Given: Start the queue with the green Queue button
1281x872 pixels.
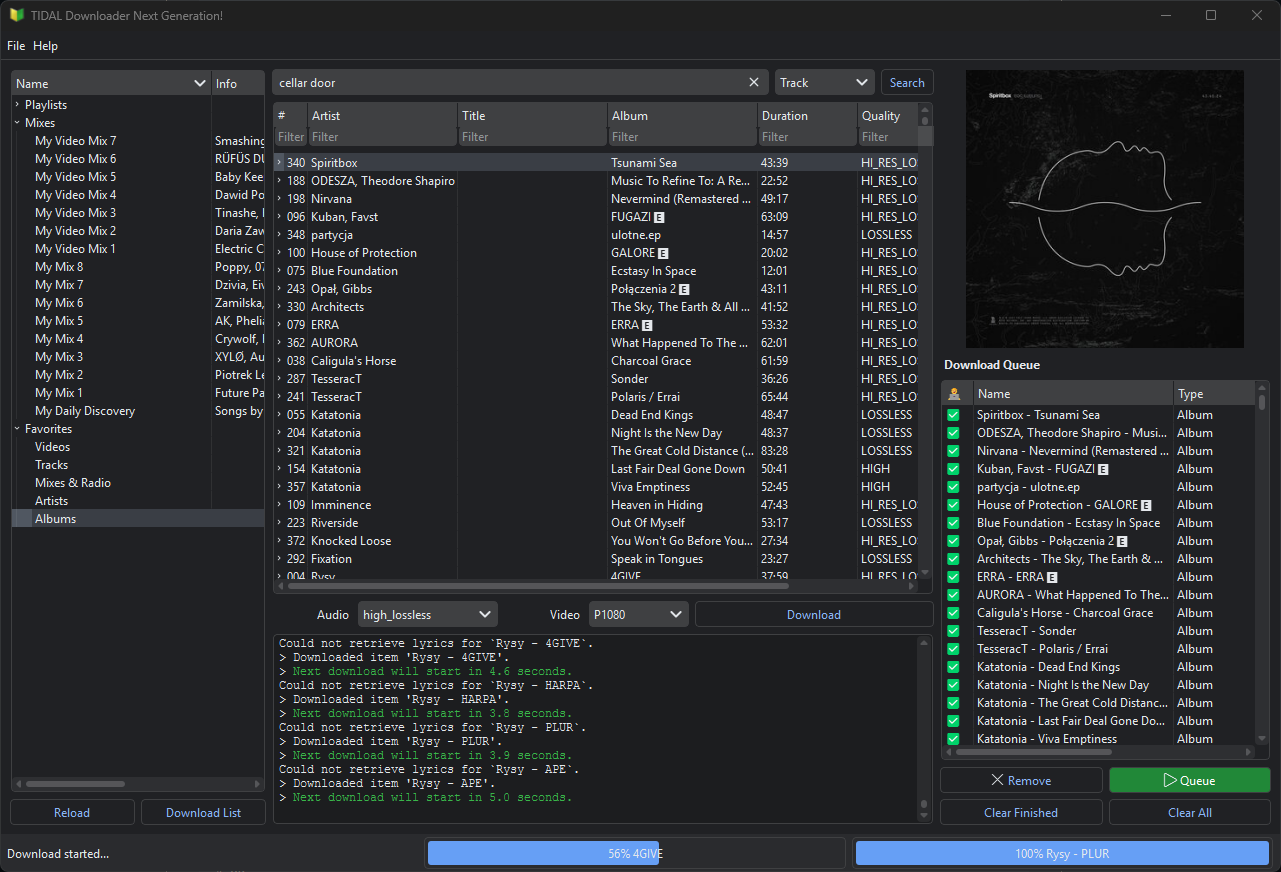Looking at the screenshot, I should 1189,781.
